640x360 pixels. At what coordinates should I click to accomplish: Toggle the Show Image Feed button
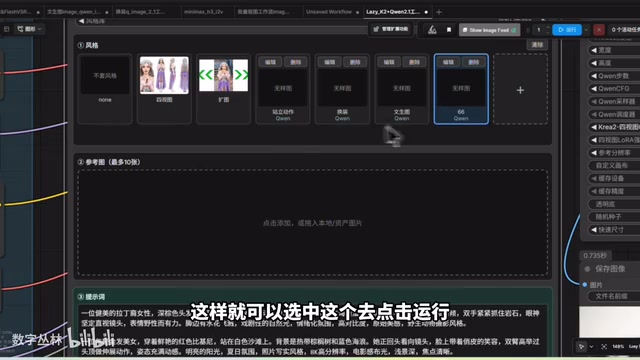point(489,30)
